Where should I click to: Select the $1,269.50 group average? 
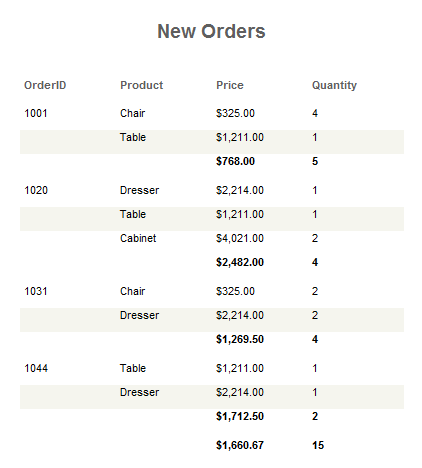(240, 339)
